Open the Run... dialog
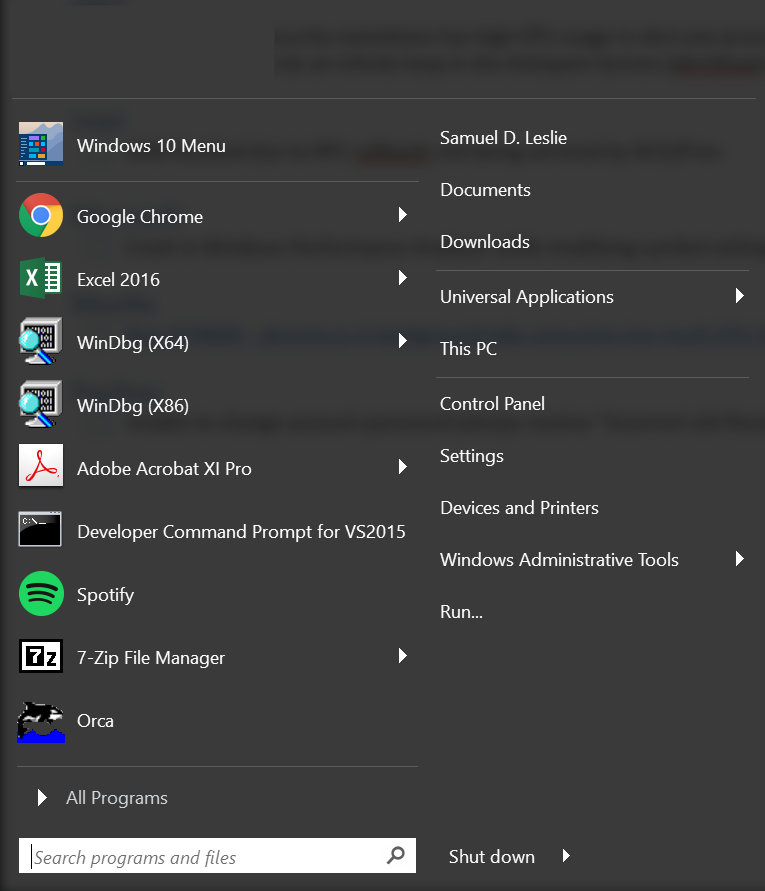 click(x=461, y=612)
